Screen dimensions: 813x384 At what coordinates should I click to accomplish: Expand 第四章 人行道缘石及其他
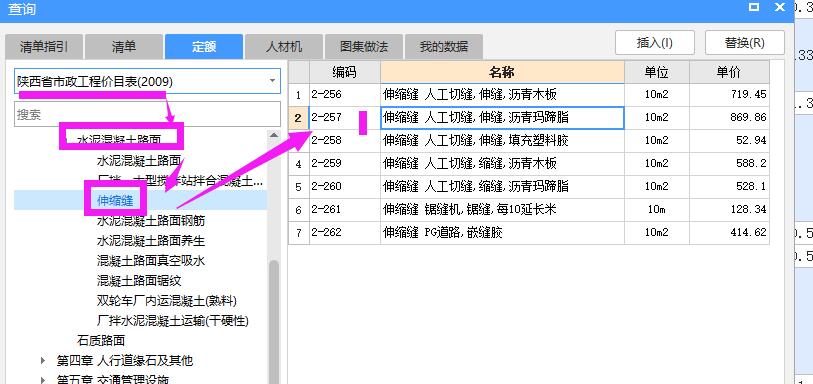tap(43, 361)
